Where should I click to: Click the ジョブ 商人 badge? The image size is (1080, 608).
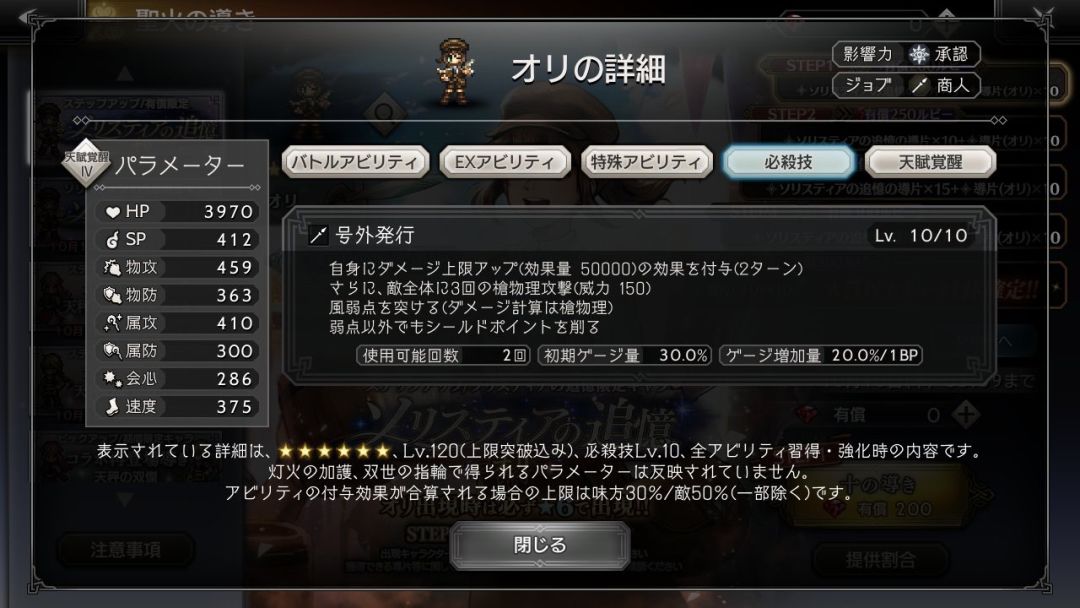(x=906, y=85)
